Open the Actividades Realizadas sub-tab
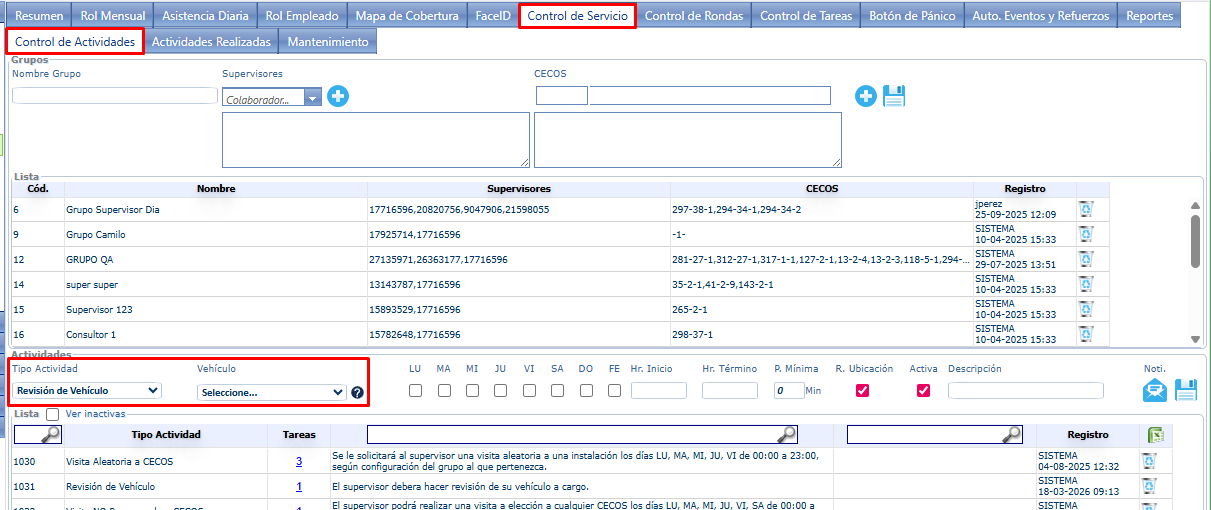1211x510 pixels. (x=210, y=41)
